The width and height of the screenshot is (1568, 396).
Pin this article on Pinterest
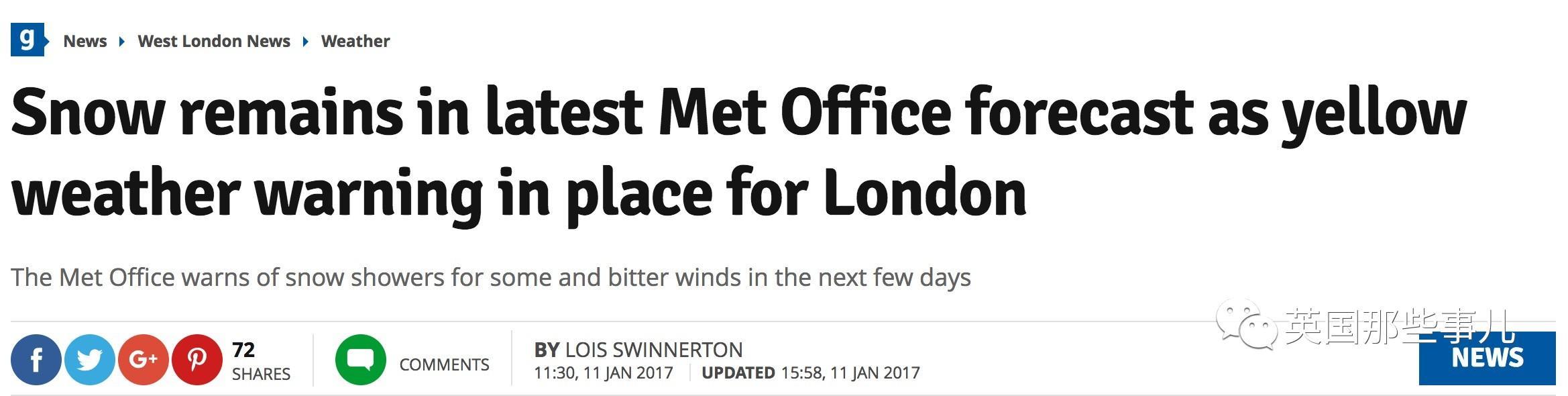coord(197,360)
